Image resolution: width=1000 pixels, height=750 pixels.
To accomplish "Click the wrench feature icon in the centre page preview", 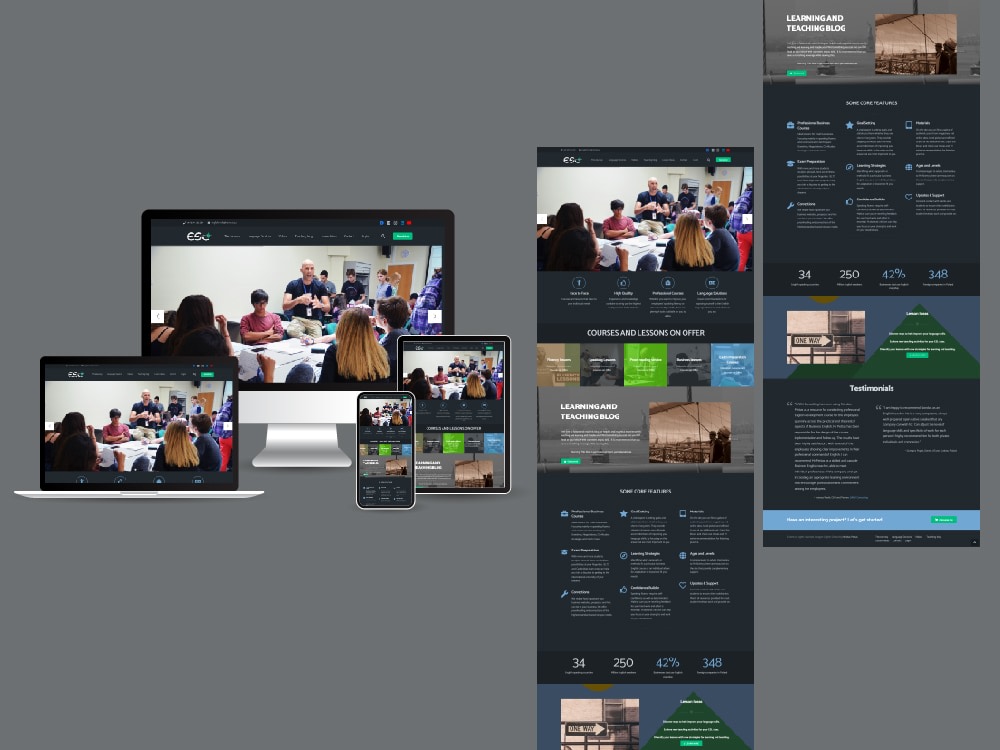I will (565, 594).
